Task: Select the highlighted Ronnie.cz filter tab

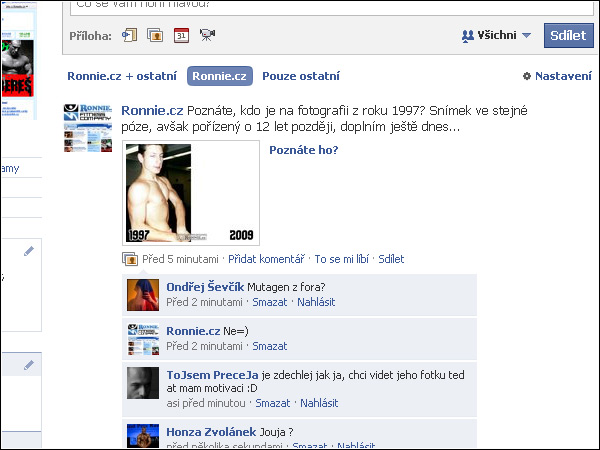Action: tap(220, 76)
